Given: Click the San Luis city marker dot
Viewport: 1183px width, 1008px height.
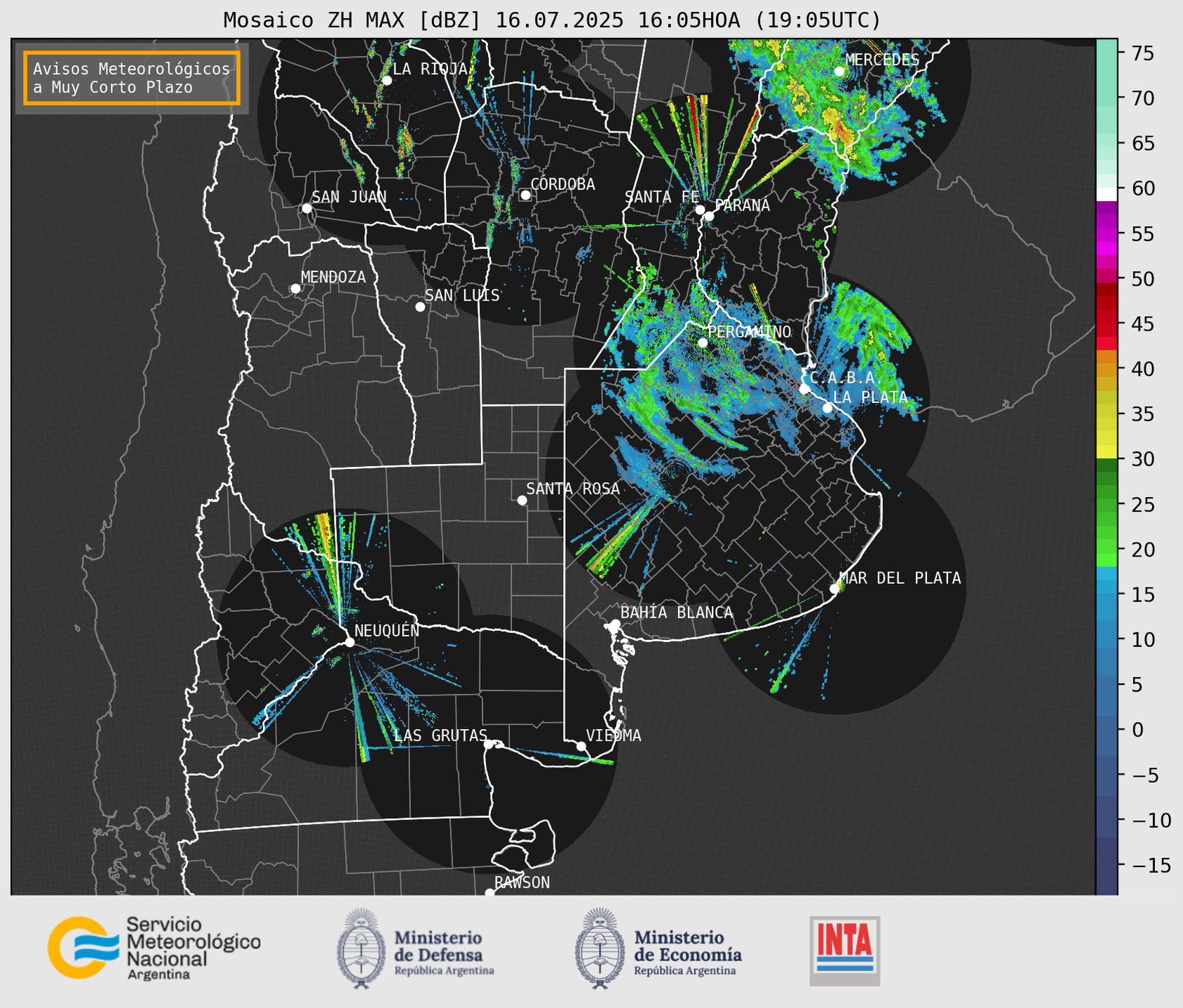Looking at the screenshot, I should coord(420,306).
